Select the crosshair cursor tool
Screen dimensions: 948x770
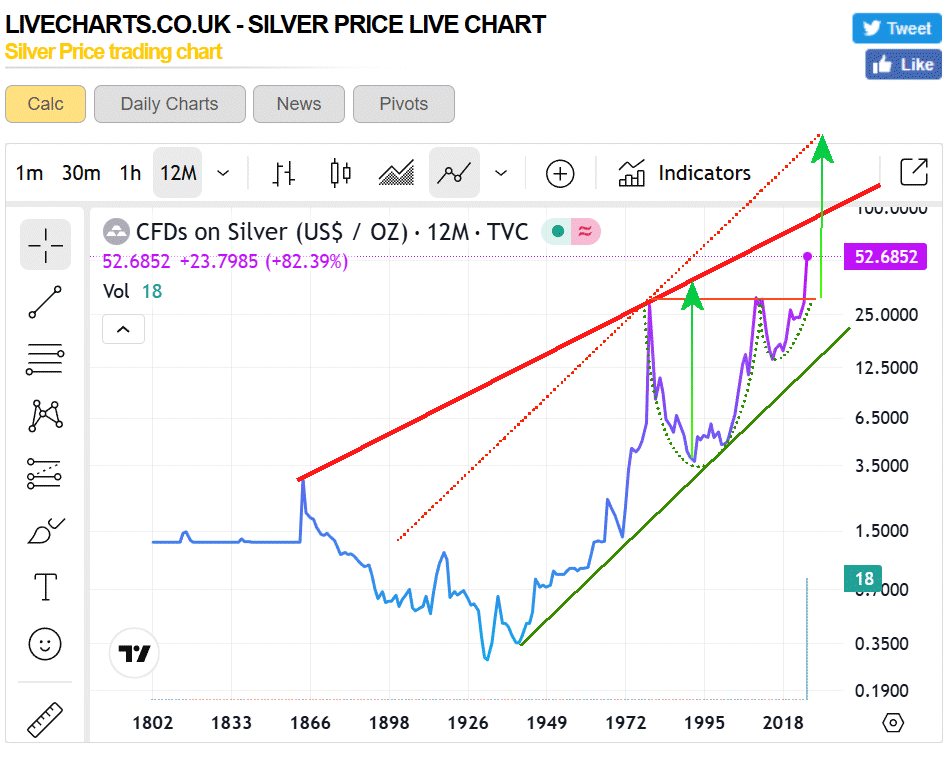(x=45, y=244)
